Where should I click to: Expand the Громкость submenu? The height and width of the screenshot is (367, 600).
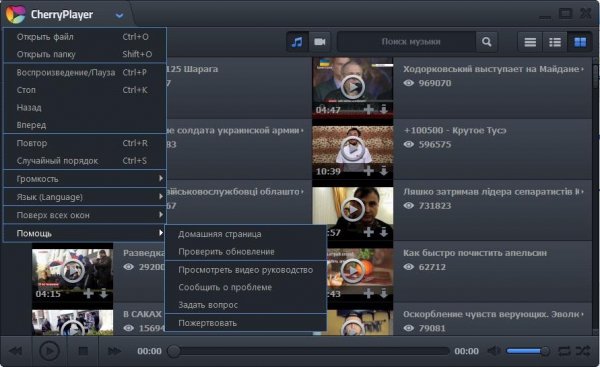coord(85,179)
